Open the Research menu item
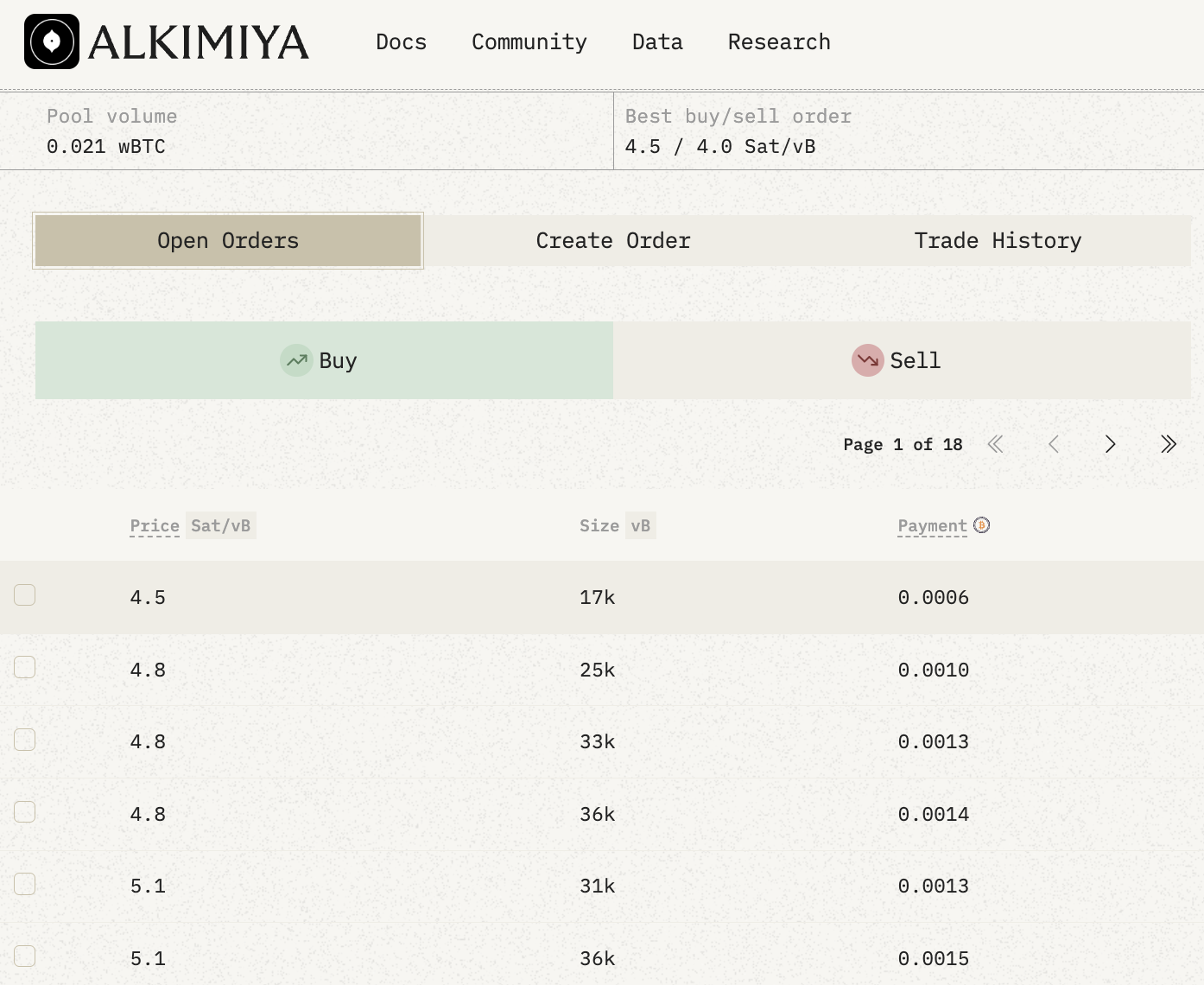The image size is (1204, 985). click(779, 41)
